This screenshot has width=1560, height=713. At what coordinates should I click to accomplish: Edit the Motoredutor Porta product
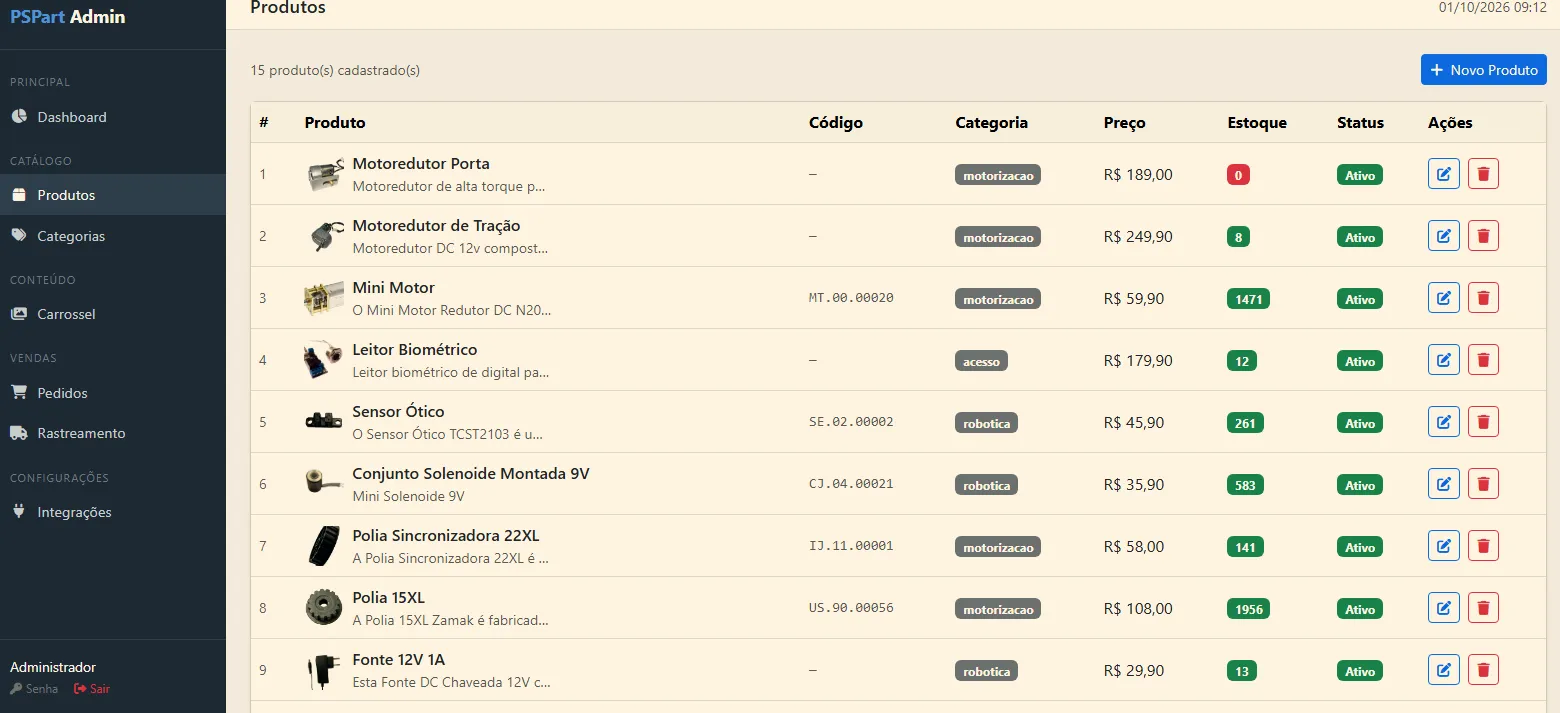tap(1443, 174)
